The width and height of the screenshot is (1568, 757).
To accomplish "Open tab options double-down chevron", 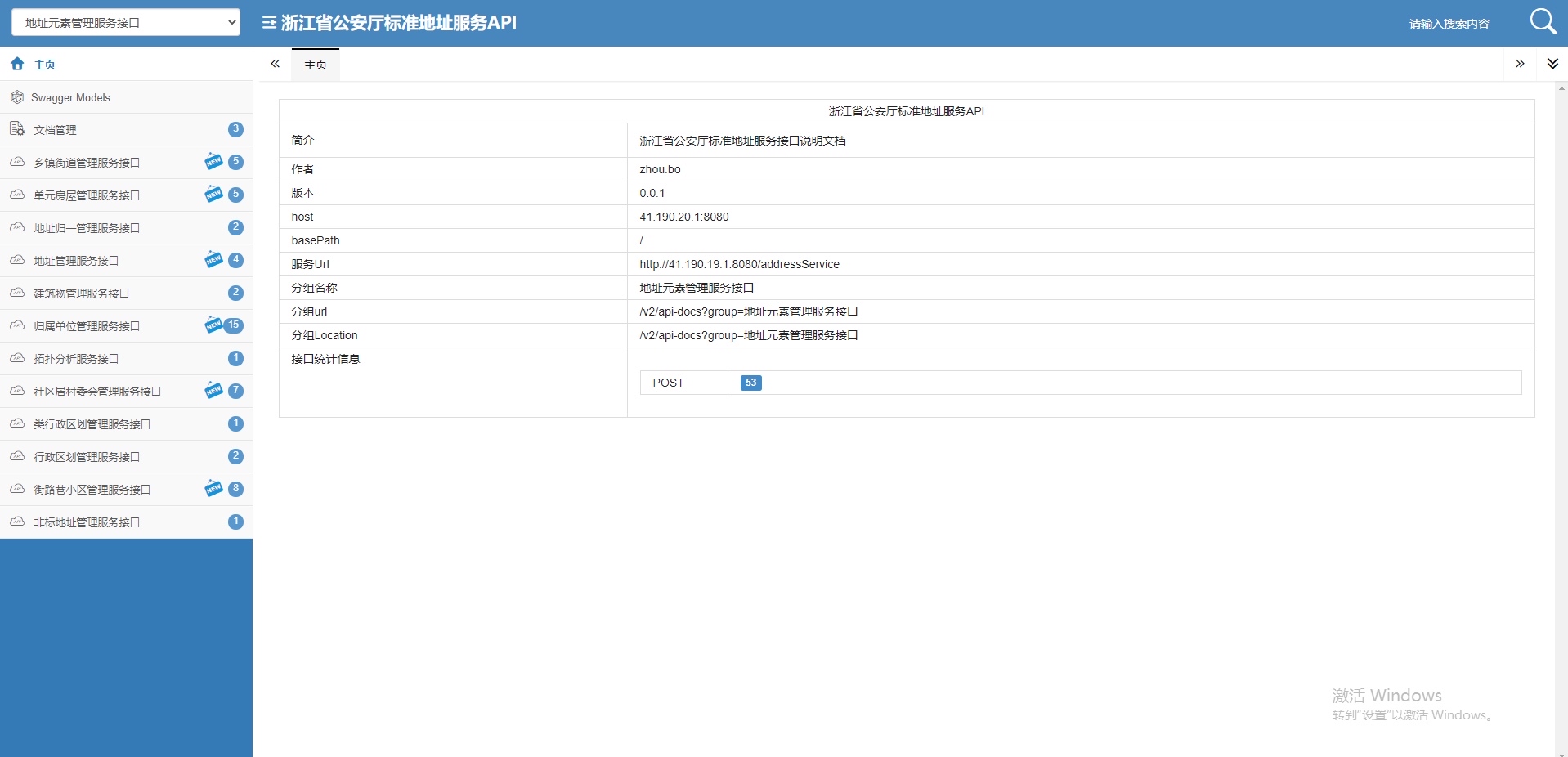I will tap(1552, 64).
